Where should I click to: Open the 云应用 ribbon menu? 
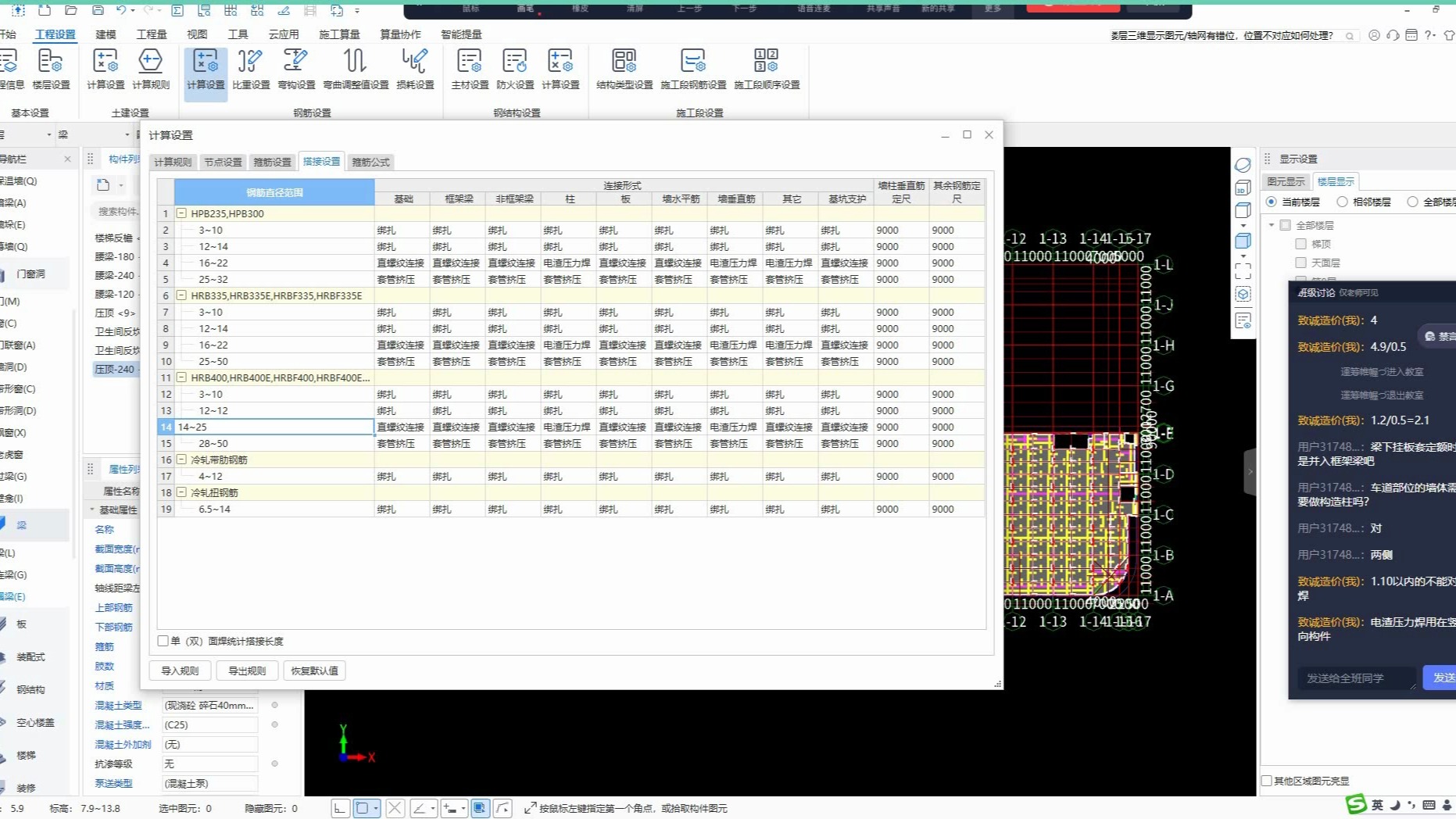click(284, 34)
